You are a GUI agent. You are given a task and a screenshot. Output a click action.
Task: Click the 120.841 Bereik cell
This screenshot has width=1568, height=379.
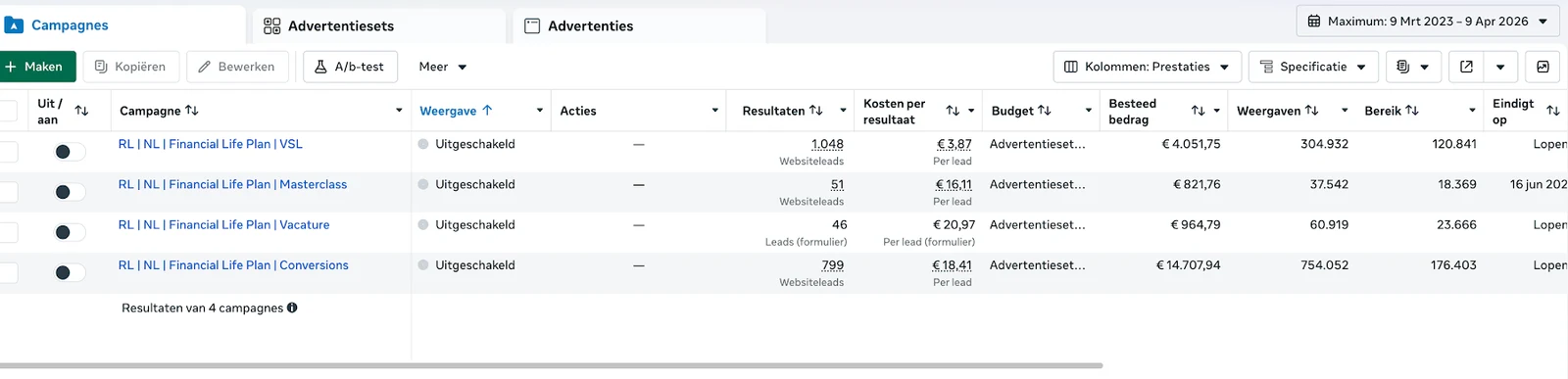(x=1454, y=144)
